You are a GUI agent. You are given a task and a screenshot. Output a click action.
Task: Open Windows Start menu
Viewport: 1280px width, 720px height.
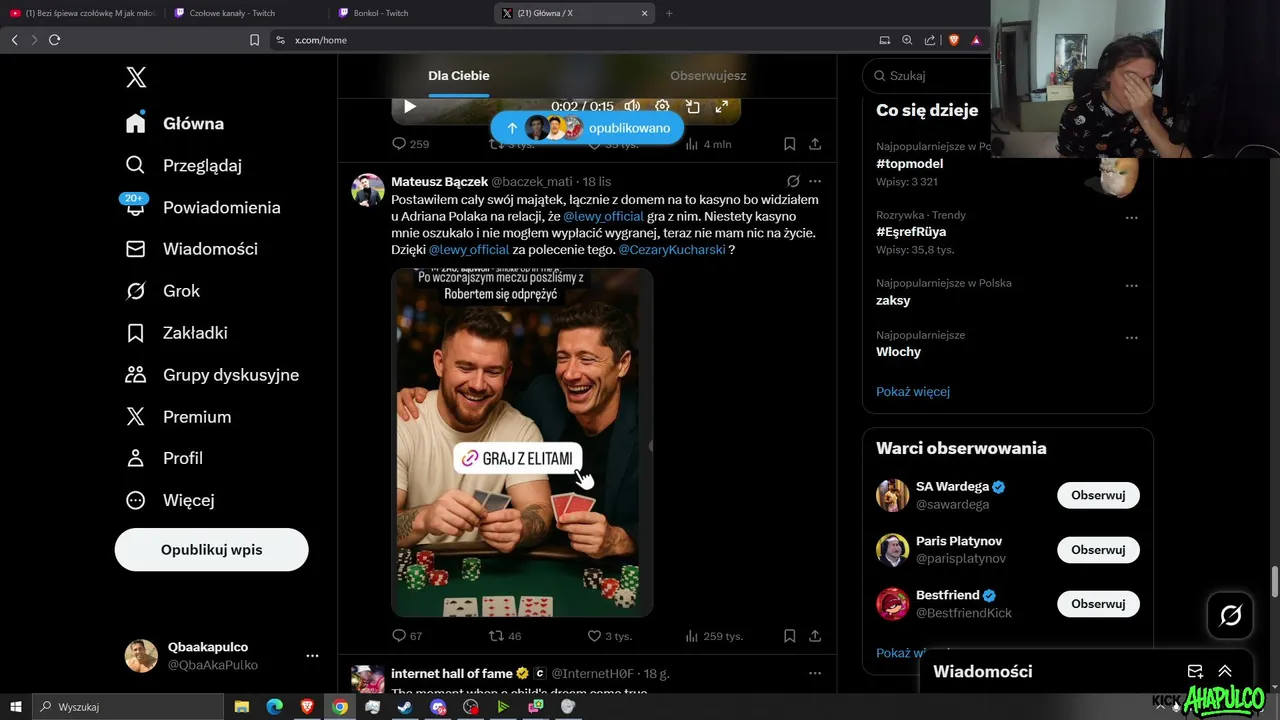pos(16,707)
